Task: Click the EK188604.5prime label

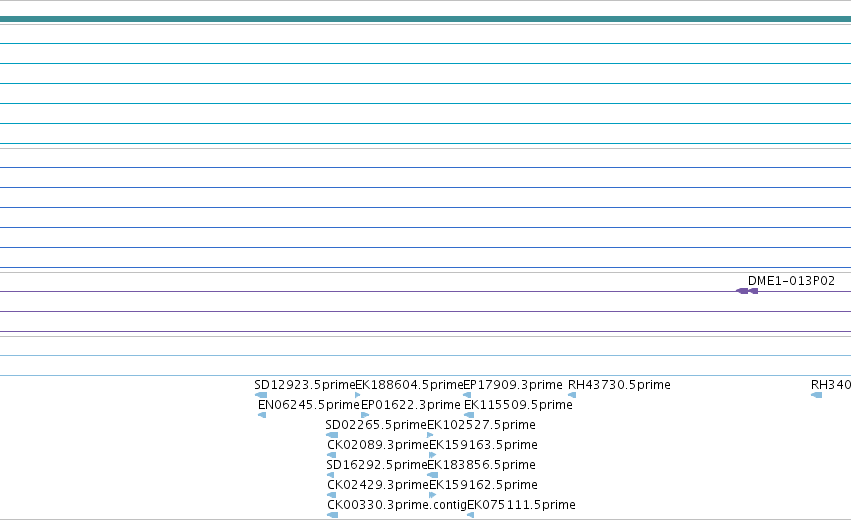Action: pyautogui.click(x=409, y=385)
